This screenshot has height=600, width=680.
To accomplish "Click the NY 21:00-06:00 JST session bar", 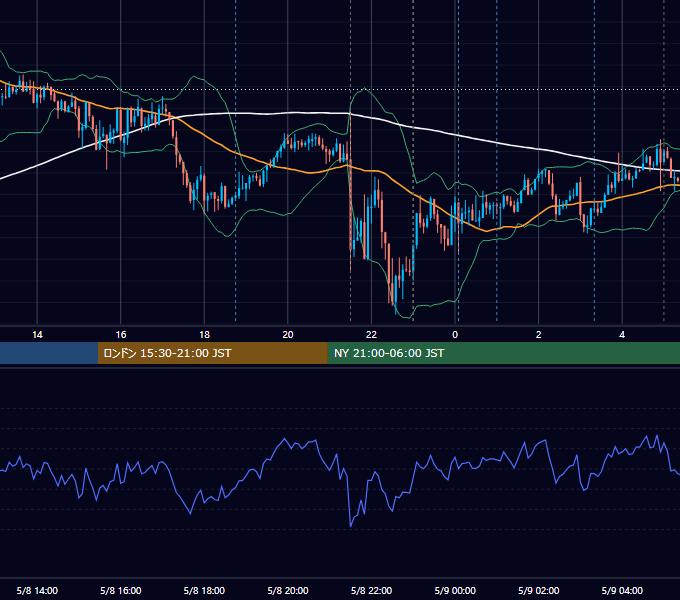I will pyautogui.click(x=503, y=353).
